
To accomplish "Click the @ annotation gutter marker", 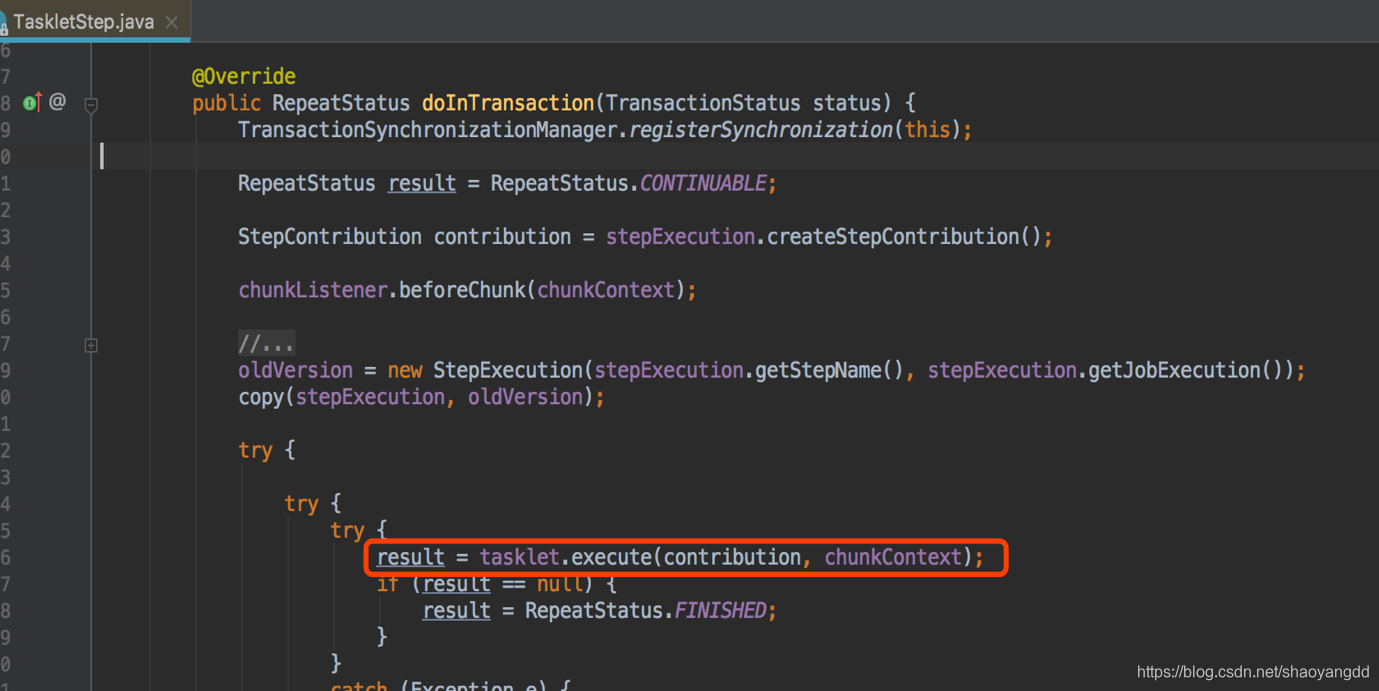I will click(58, 102).
